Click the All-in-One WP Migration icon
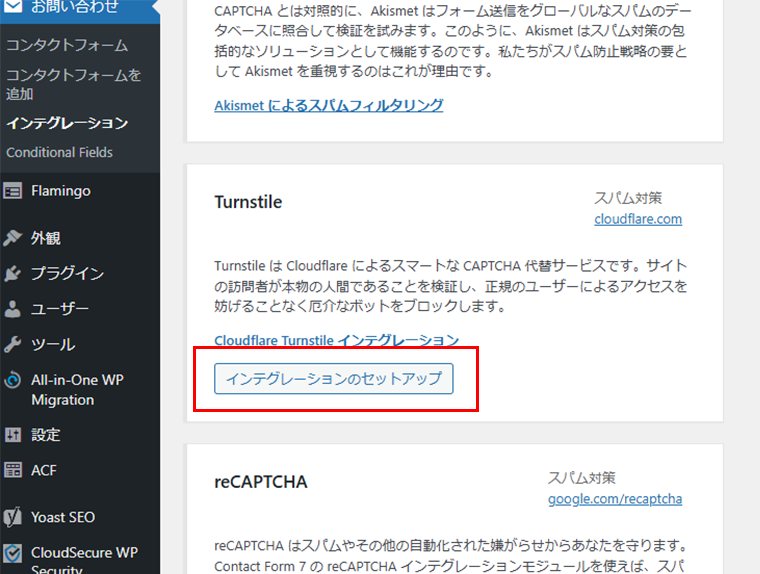 [x=13, y=380]
